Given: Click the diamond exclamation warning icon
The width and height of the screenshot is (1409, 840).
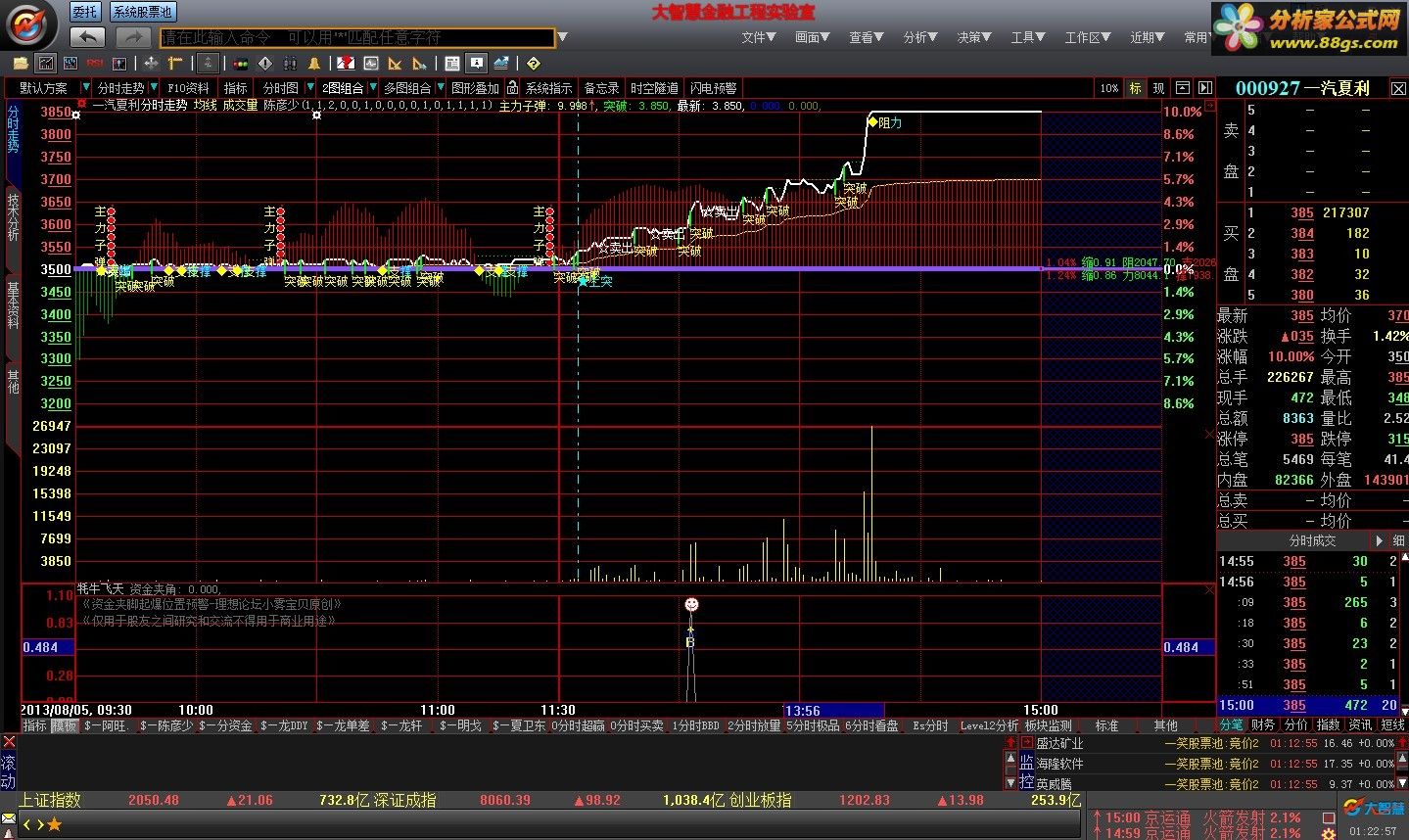Looking at the screenshot, I should (265, 64).
